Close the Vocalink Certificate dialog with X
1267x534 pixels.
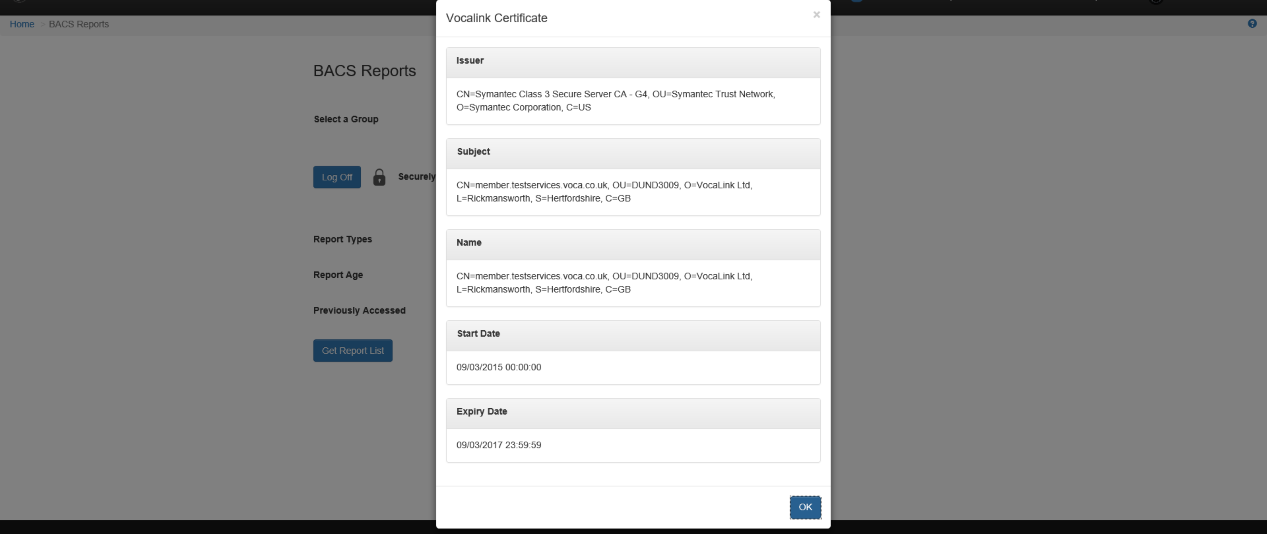point(816,15)
